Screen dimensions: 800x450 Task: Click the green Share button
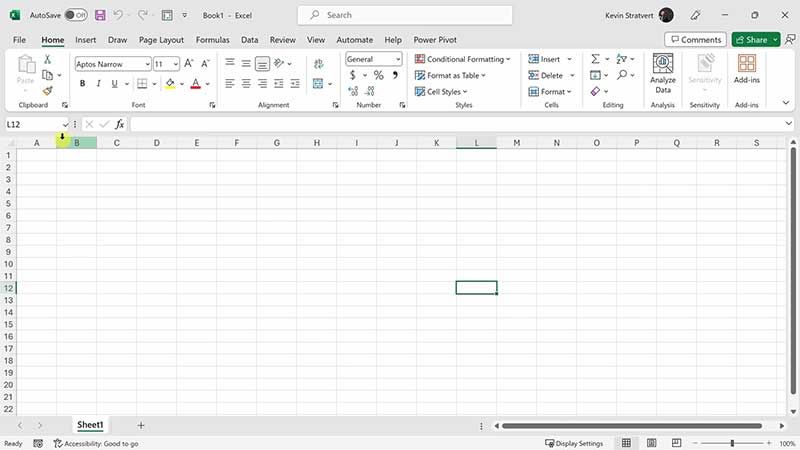pyautogui.click(x=752, y=39)
